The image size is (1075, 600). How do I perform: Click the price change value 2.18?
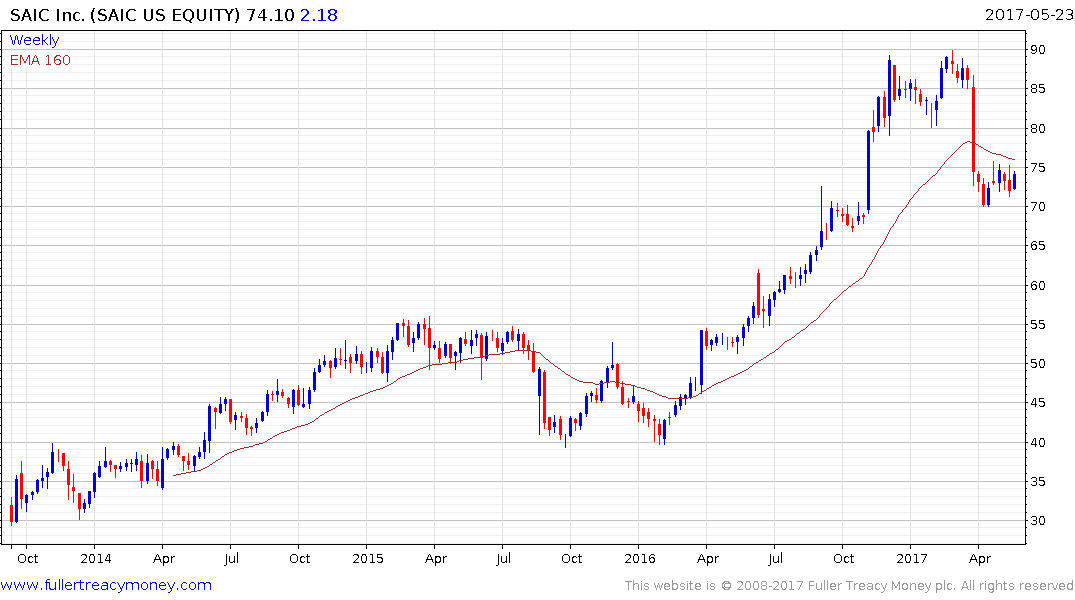(x=319, y=15)
